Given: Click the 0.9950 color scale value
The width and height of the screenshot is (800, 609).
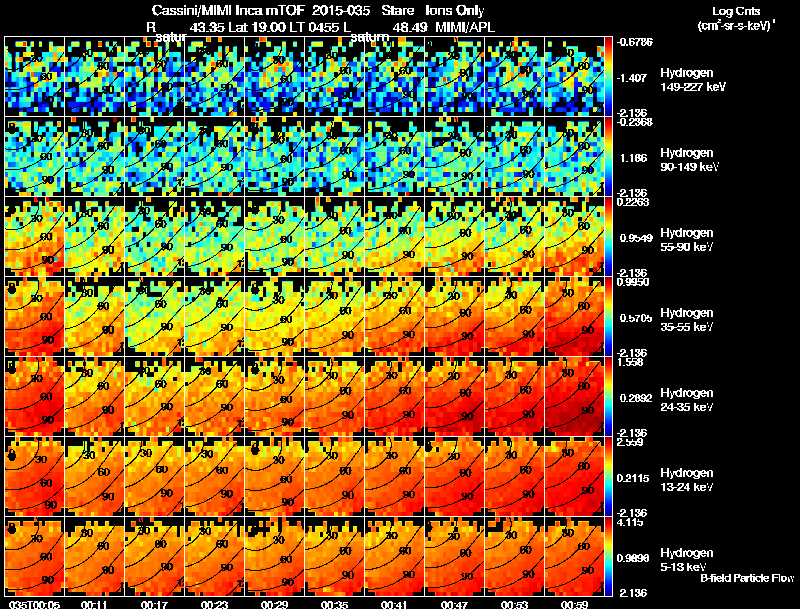Looking at the screenshot, I should 633,282.
